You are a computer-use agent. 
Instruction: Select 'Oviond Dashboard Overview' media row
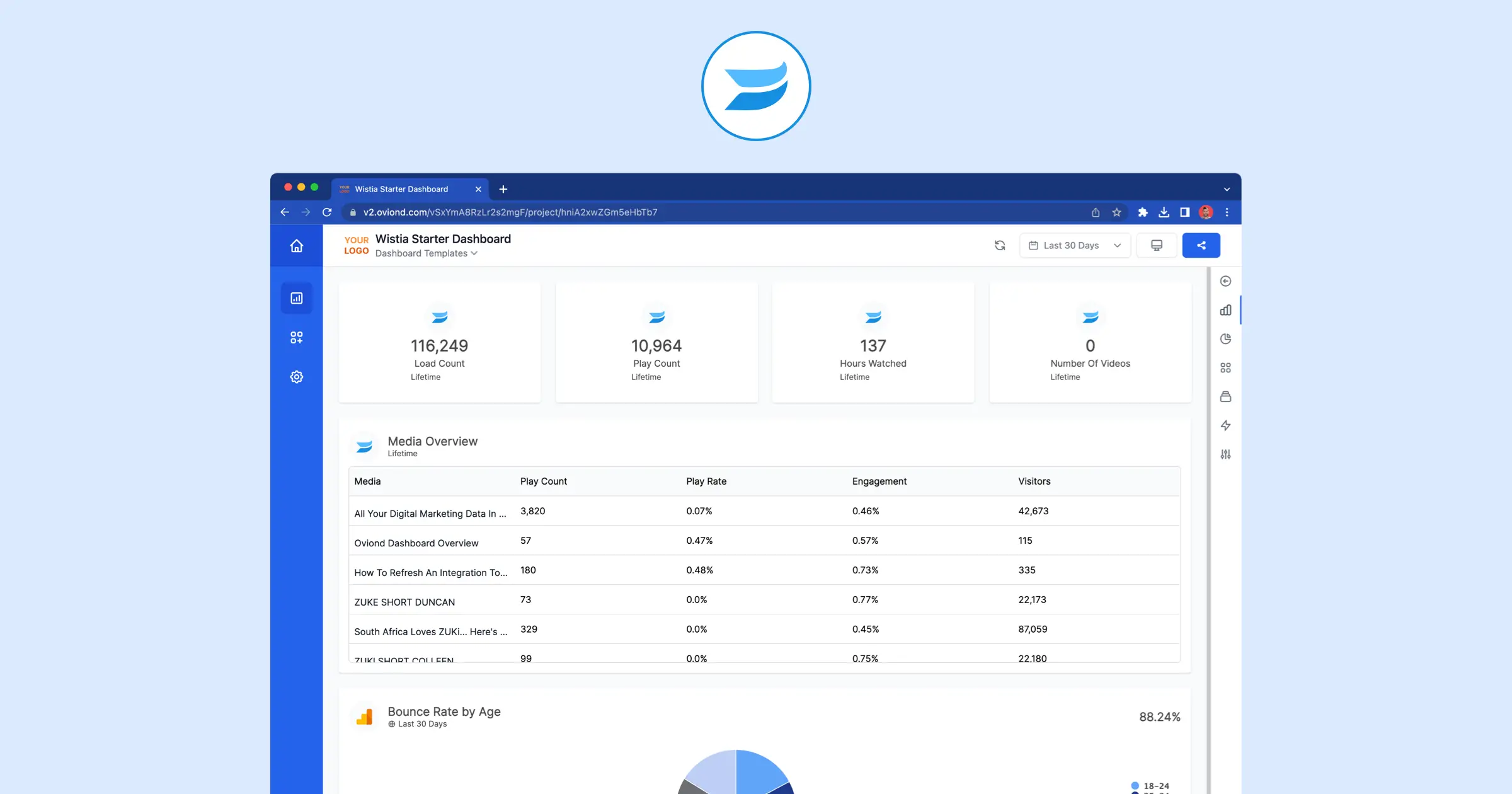tap(764, 541)
